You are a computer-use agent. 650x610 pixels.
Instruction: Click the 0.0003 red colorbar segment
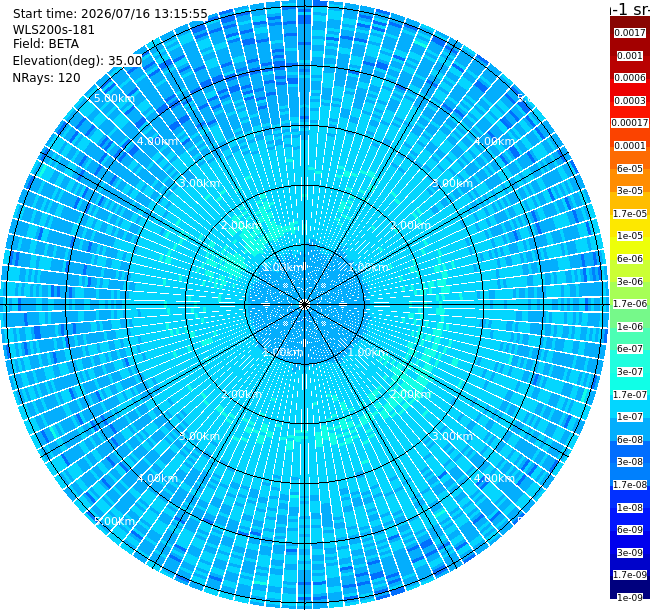(x=630, y=101)
